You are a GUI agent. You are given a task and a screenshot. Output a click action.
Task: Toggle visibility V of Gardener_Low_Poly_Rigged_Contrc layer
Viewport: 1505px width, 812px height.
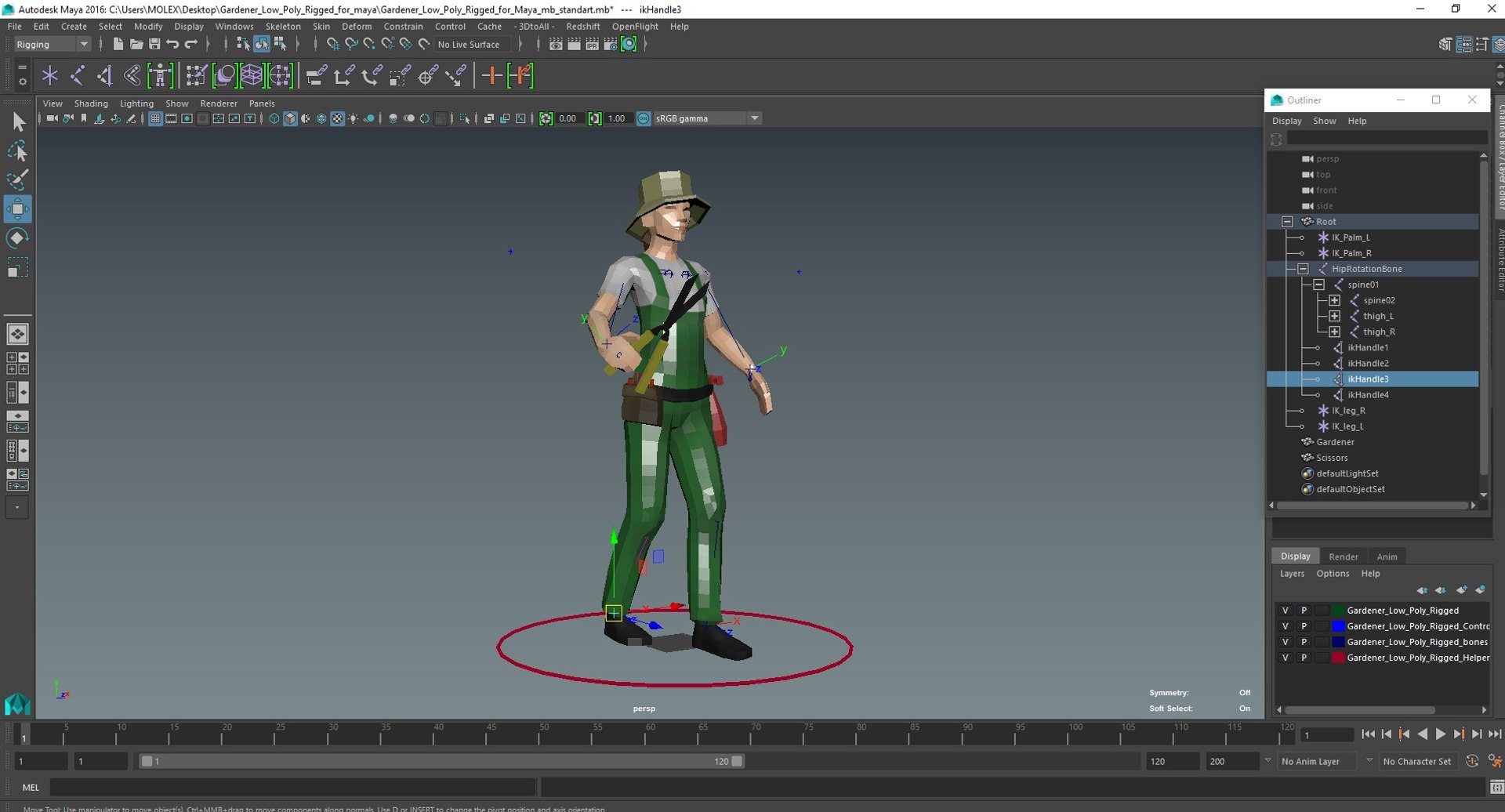point(1285,626)
